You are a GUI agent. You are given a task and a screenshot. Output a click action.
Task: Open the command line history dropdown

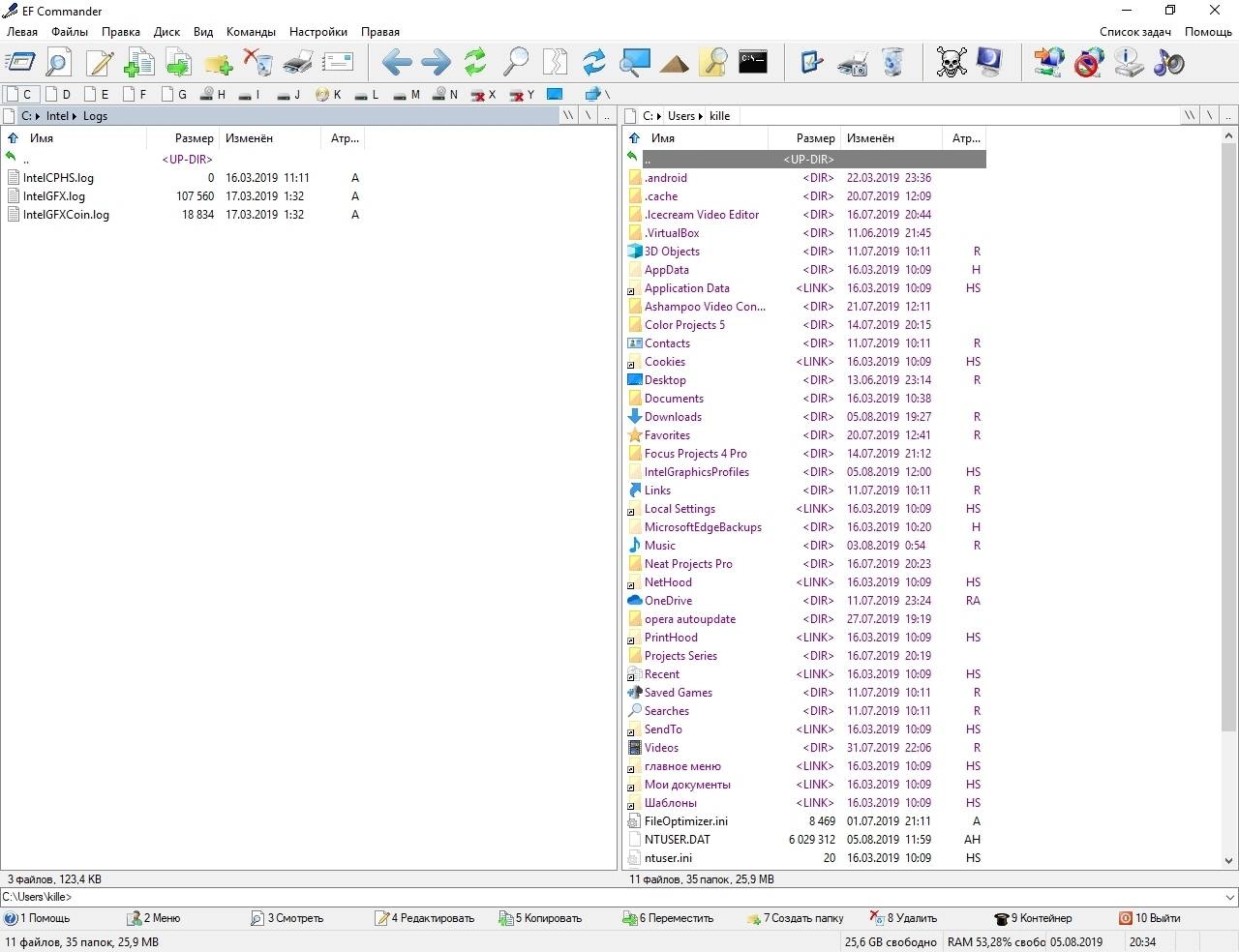point(1229,897)
